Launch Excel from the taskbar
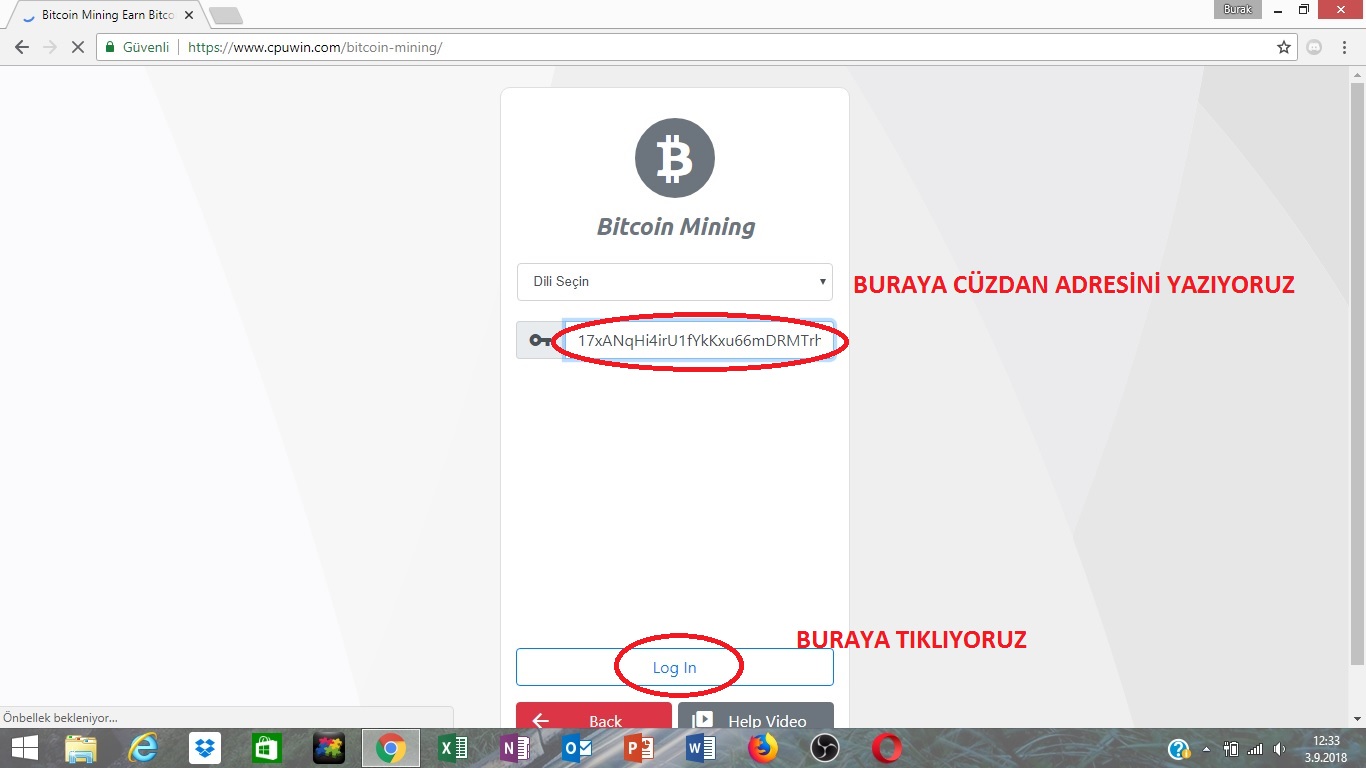This screenshot has height=768, width=1366. tap(453, 748)
